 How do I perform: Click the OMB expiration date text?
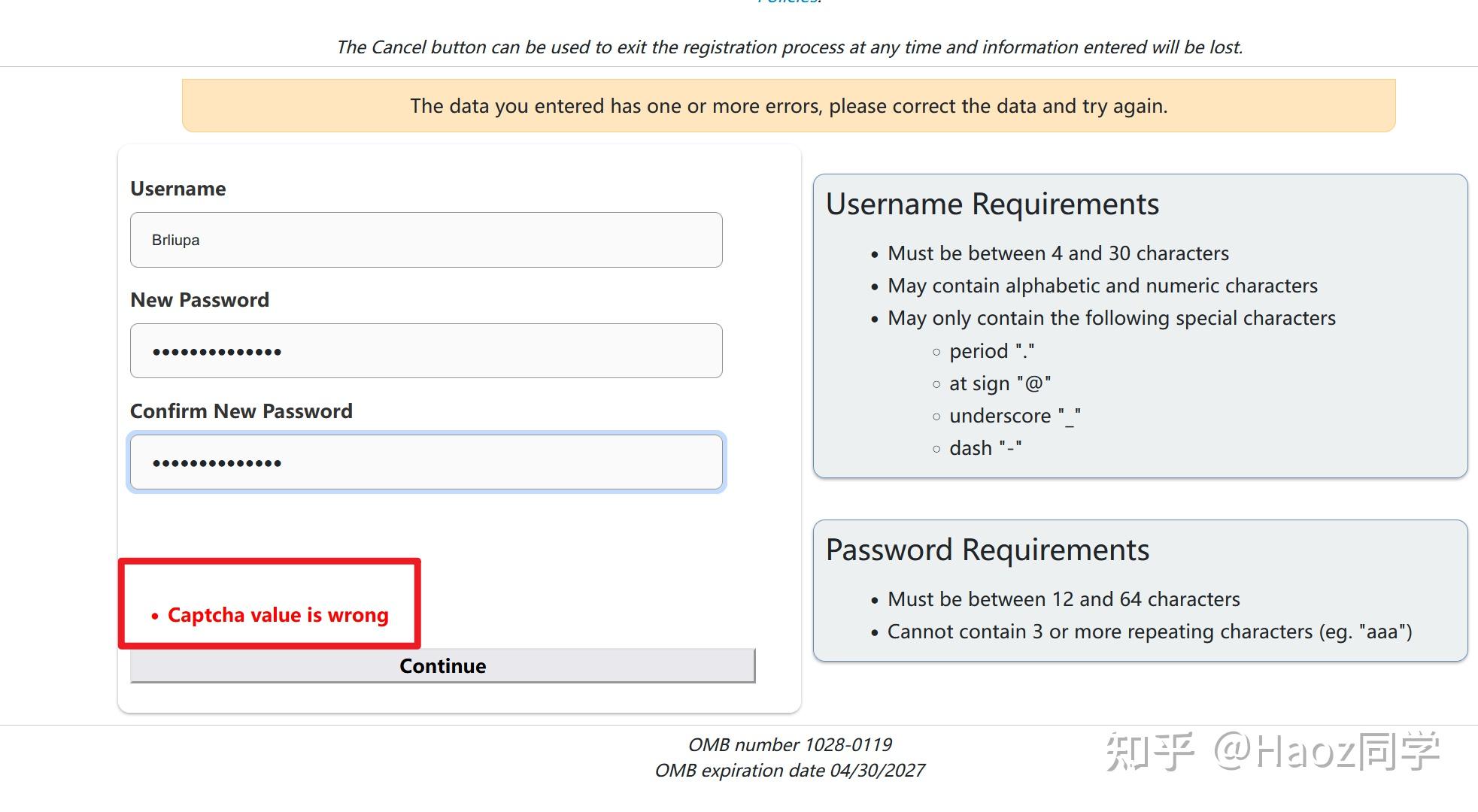tap(790, 771)
